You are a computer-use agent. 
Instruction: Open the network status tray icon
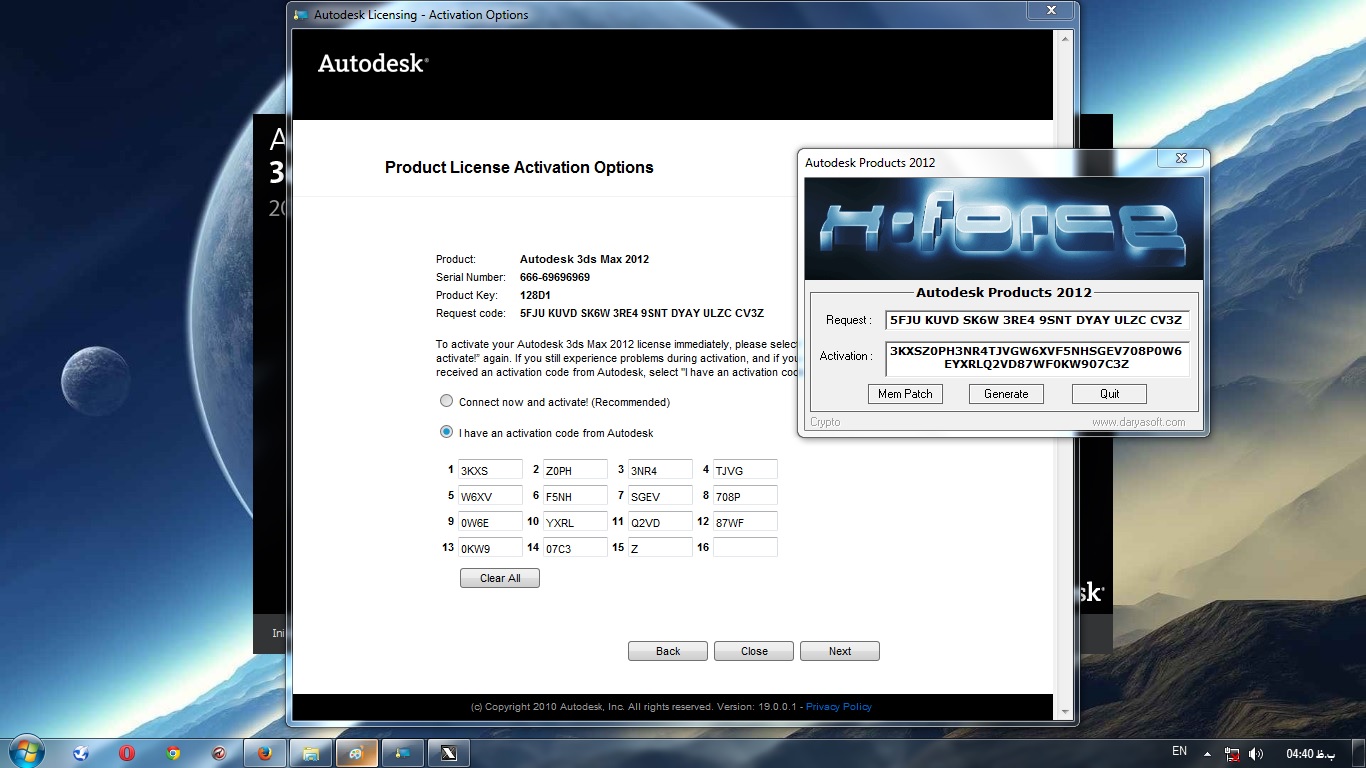(x=1233, y=753)
